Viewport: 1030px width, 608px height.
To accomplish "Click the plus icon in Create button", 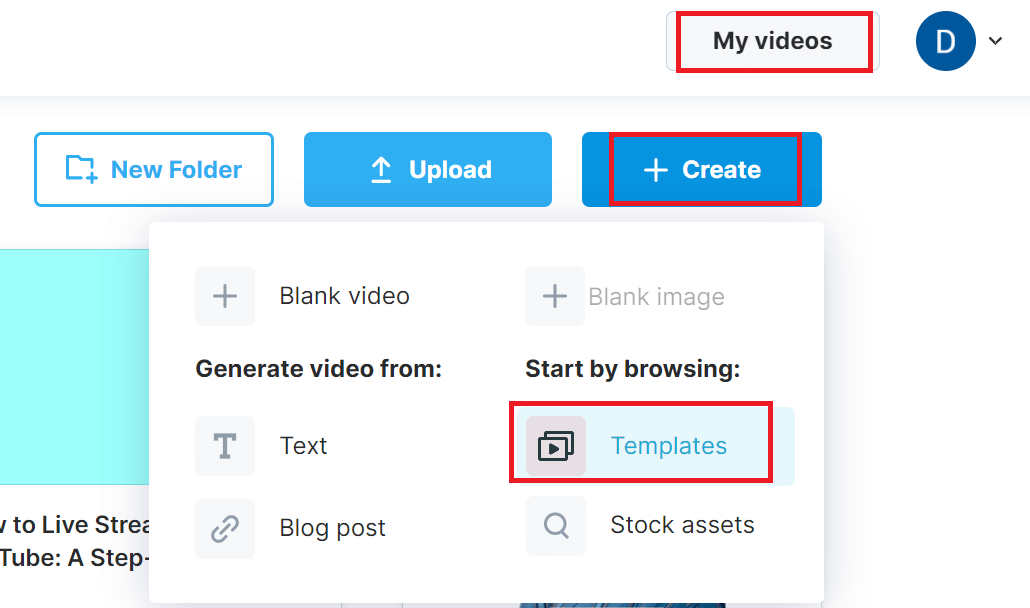I will click(x=656, y=170).
